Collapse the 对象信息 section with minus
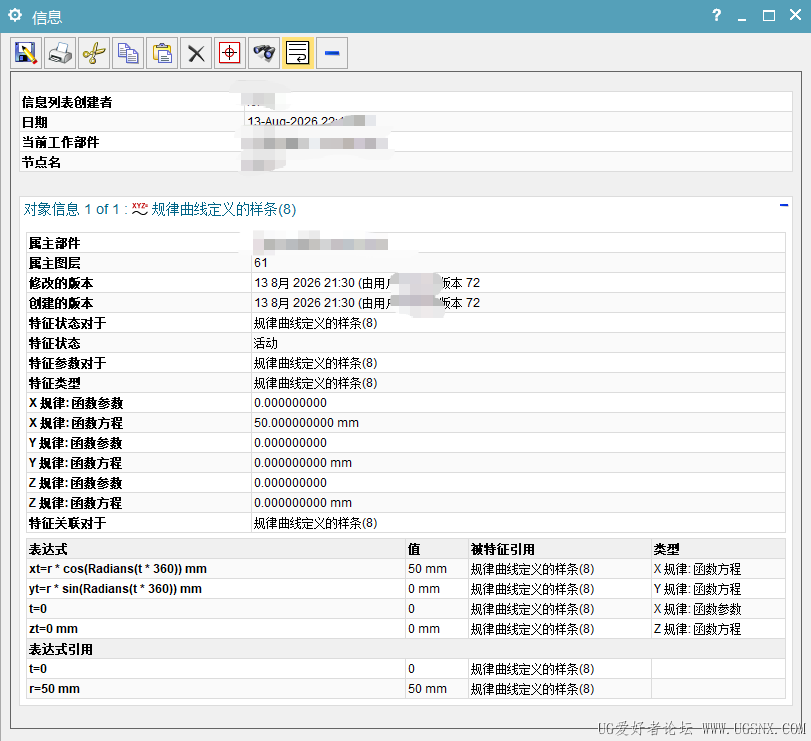 coord(784,205)
